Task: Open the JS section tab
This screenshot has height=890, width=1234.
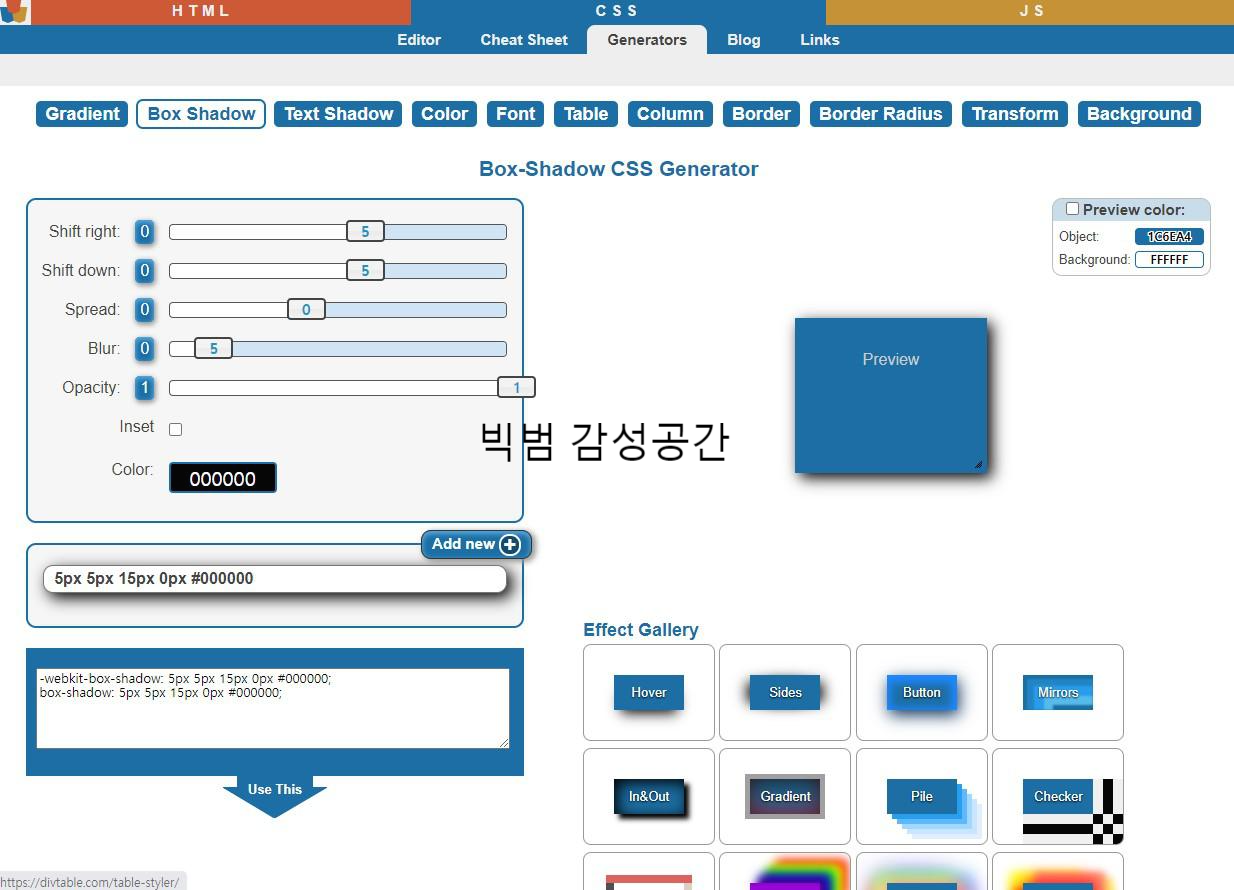Action: (x=1030, y=11)
